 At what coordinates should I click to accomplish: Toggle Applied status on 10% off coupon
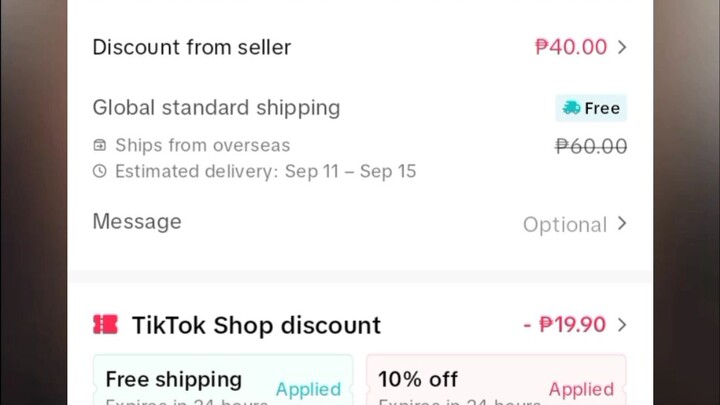581,389
